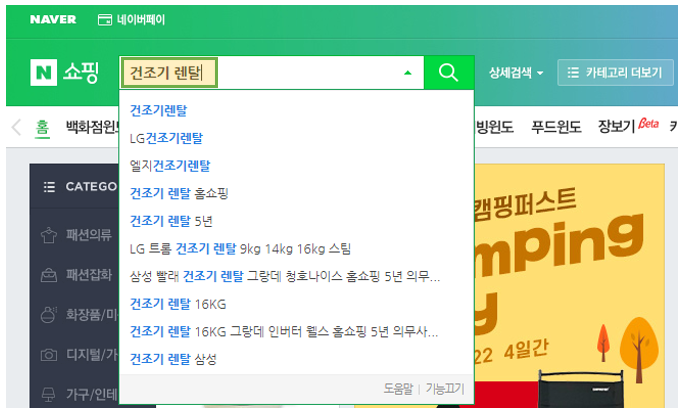685x418 pixels.
Task: Open the 네이버페이 text link
Action: click(x=141, y=20)
